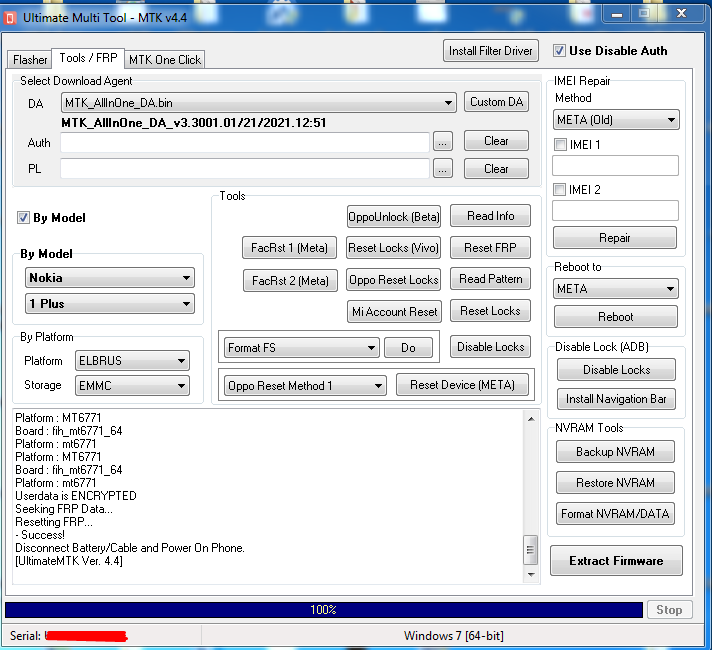This screenshot has width=712, height=650.
Task: Switch to the Flasher tab
Action: (x=30, y=60)
